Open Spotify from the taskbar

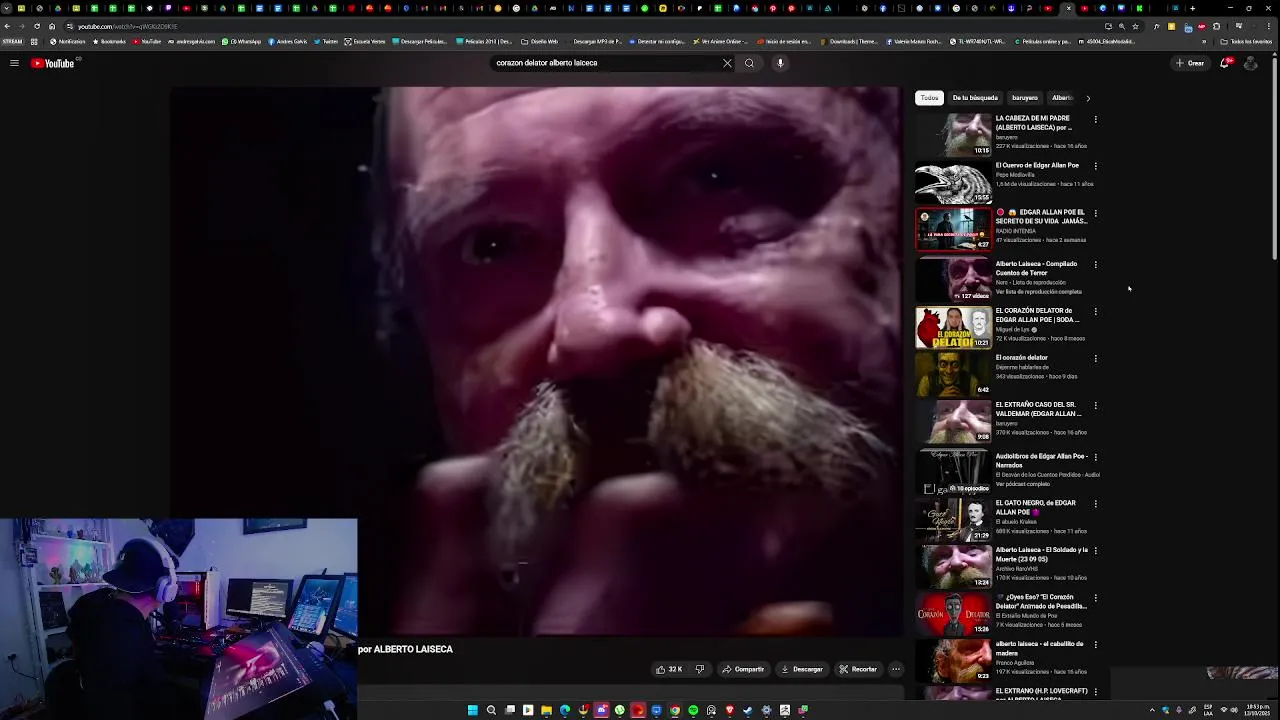point(693,710)
